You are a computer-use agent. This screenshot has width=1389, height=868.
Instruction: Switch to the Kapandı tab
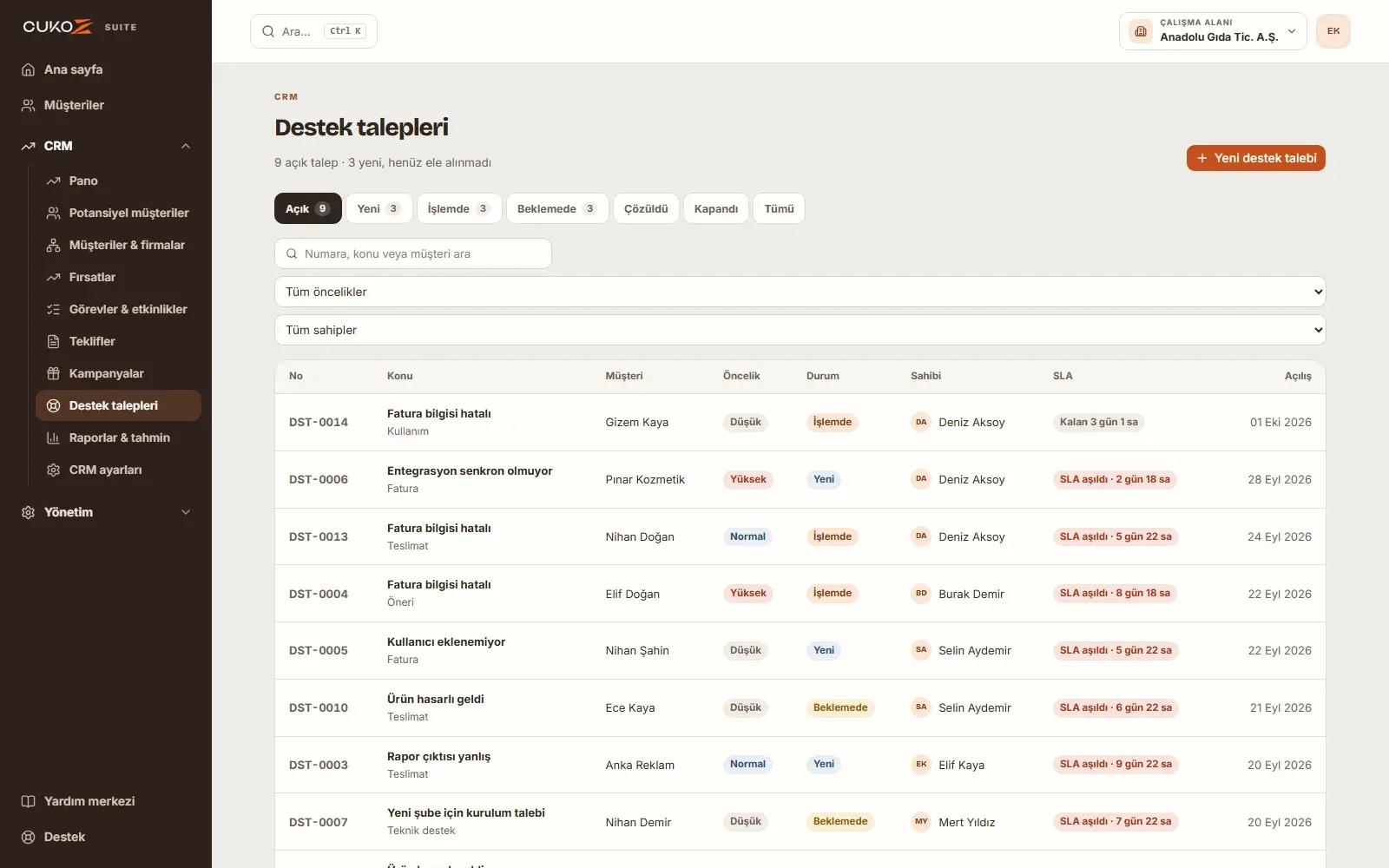coord(716,208)
